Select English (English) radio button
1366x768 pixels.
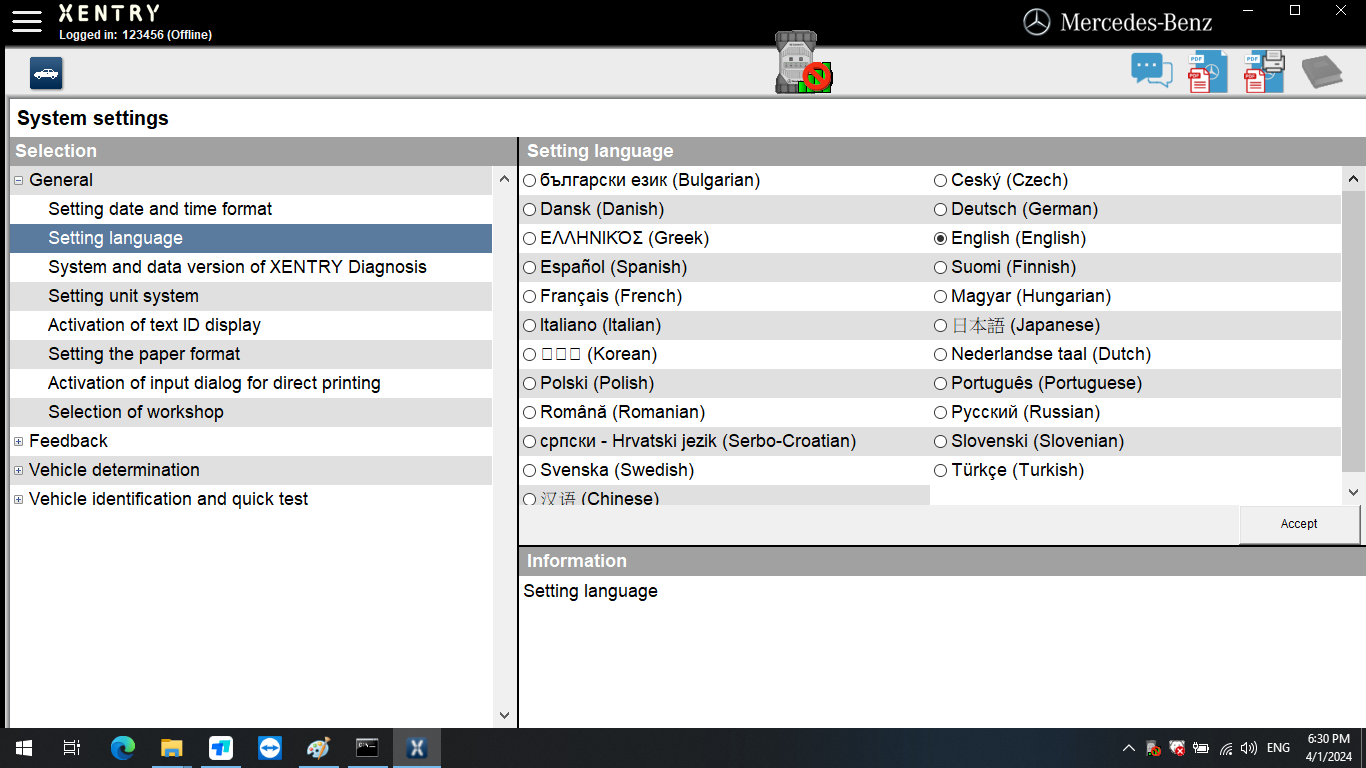tap(940, 239)
